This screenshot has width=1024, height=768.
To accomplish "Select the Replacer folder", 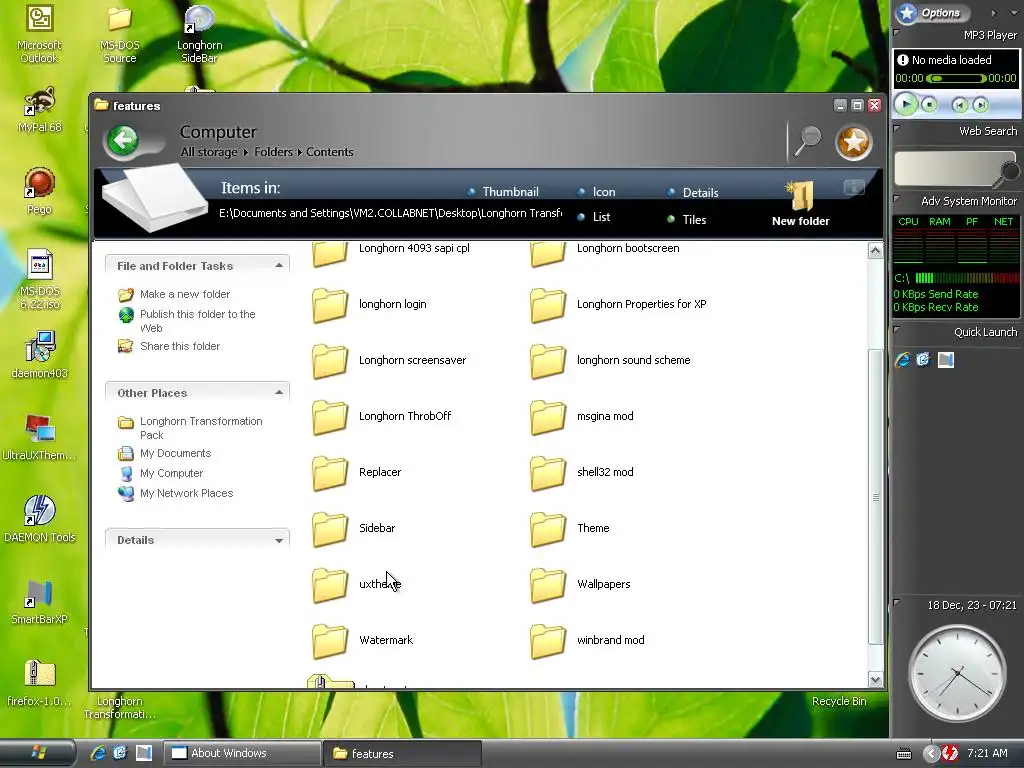I will (x=357, y=472).
